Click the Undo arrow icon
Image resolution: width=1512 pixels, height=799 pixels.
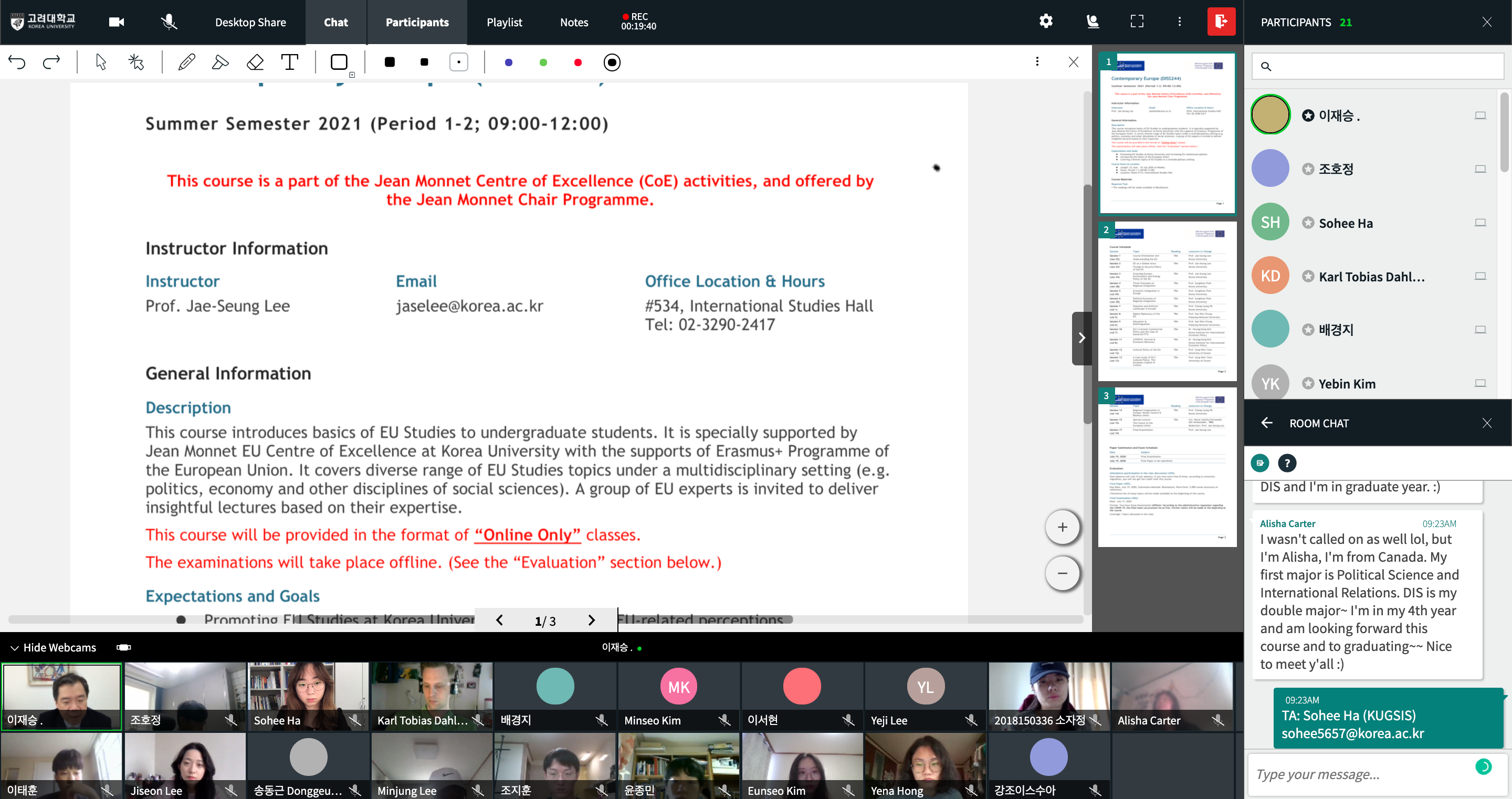click(x=17, y=62)
